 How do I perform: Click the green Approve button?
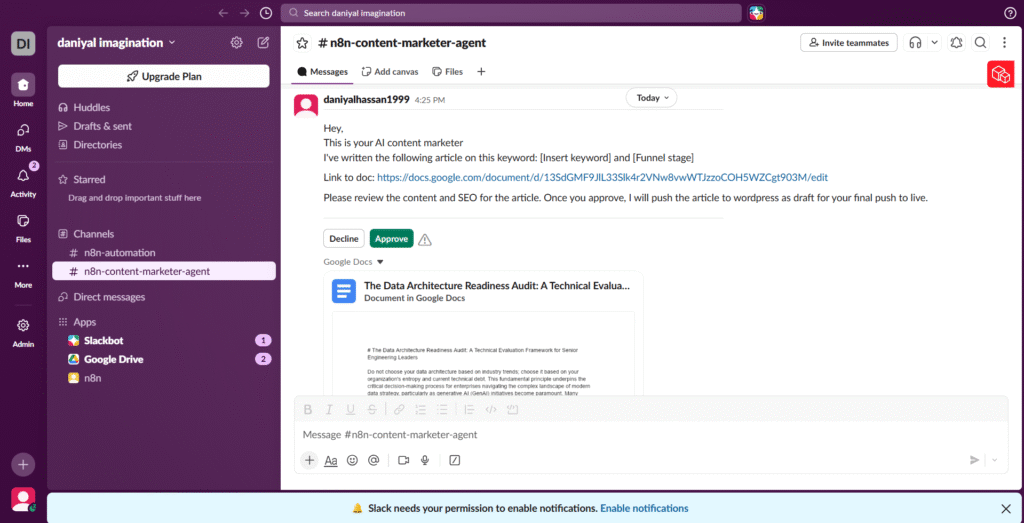391,239
